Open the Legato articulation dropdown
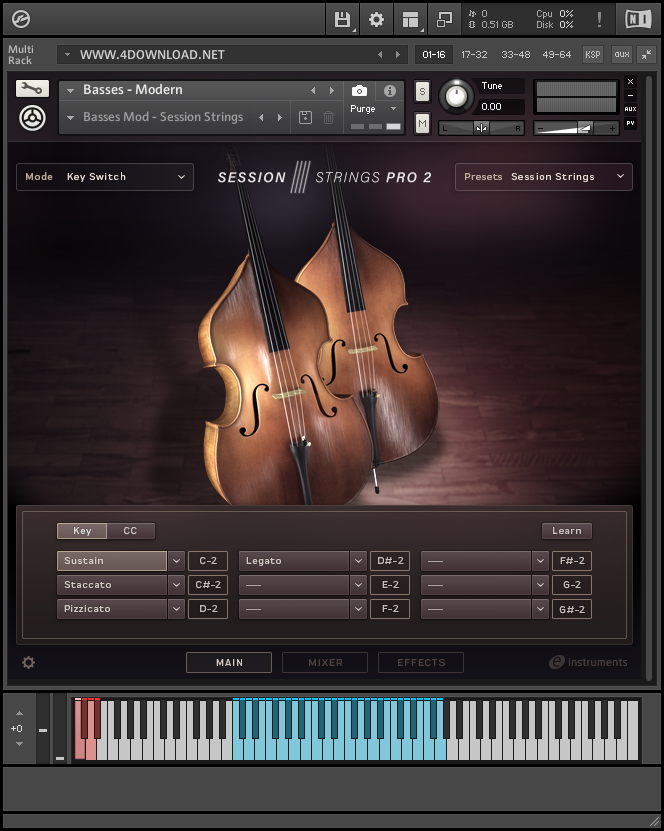 [358, 561]
